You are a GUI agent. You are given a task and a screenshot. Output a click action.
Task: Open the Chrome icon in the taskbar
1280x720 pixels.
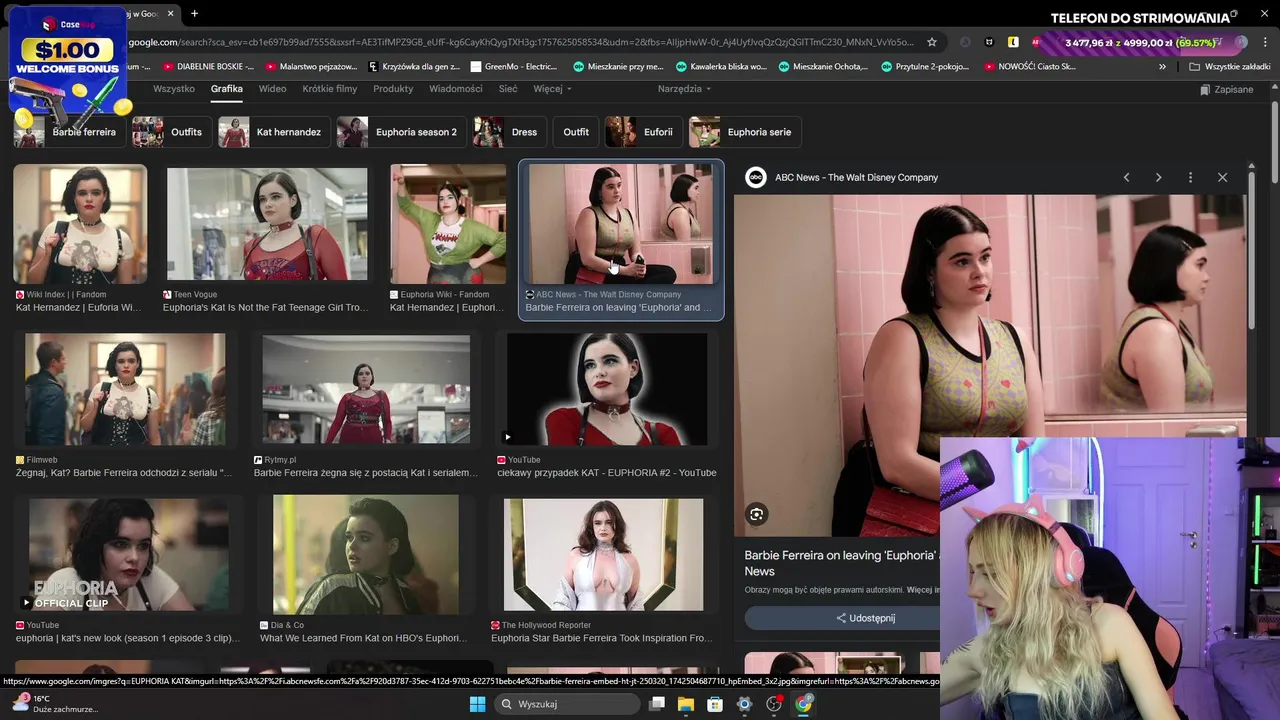point(804,704)
